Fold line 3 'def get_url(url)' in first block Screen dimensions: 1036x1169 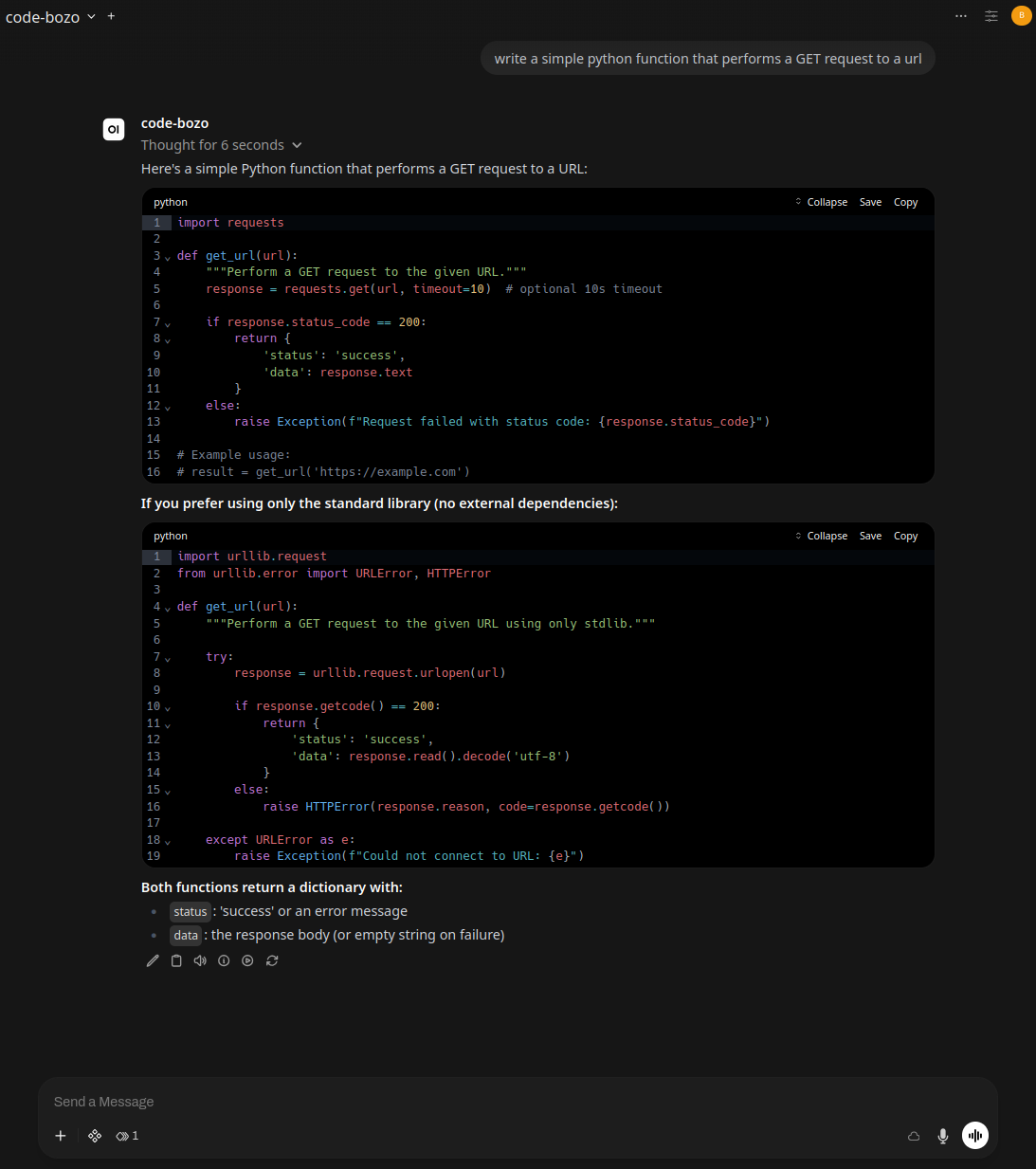pyautogui.click(x=168, y=257)
